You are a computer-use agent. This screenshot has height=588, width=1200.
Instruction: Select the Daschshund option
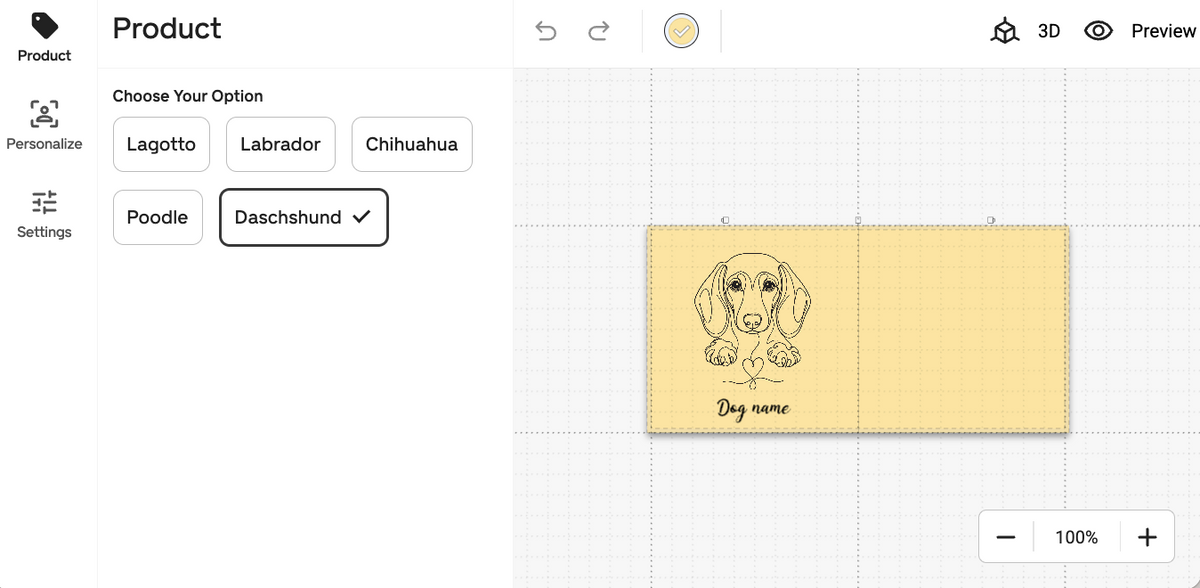click(303, 217)
